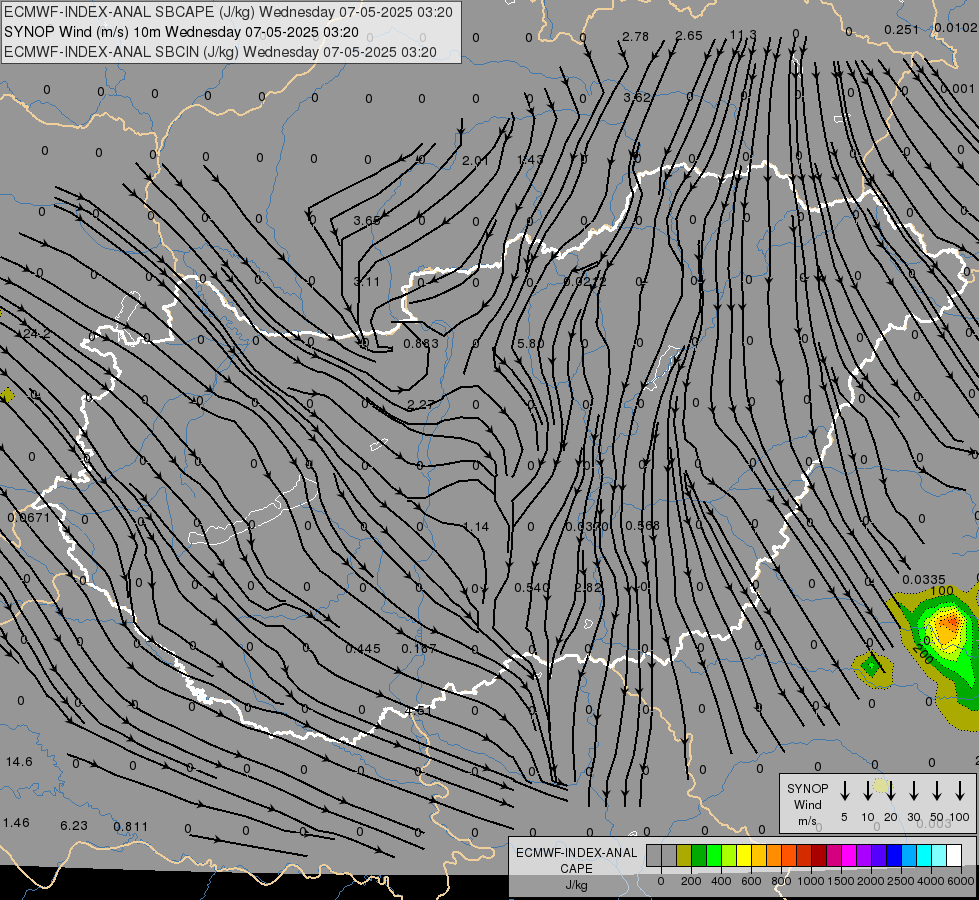The height and width of the screenshot is (900, 979).
Task: Click the 5 m/s wind arrow in legend
Action: [x=845, y=790]
